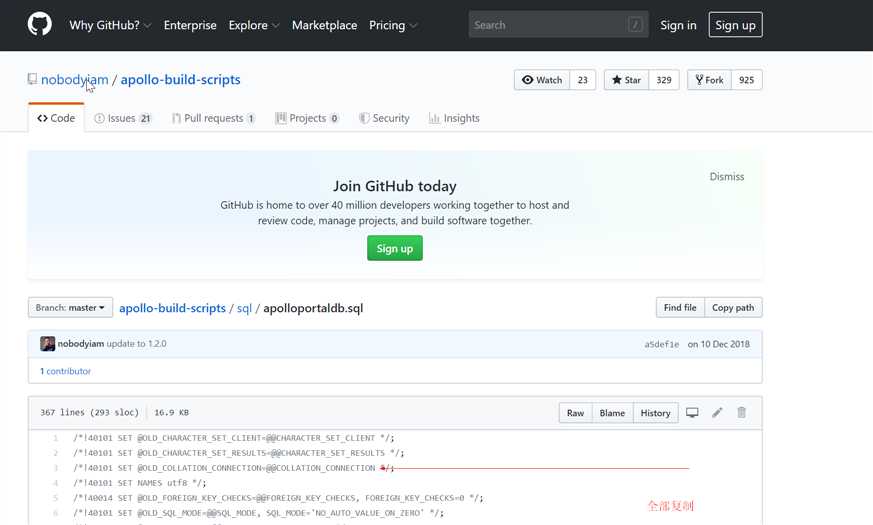The width and height of the screenshot is (873, 525).
Task: Go to apollo-build-scripts breadcrumb link
Action: click(x=172, y=308)
